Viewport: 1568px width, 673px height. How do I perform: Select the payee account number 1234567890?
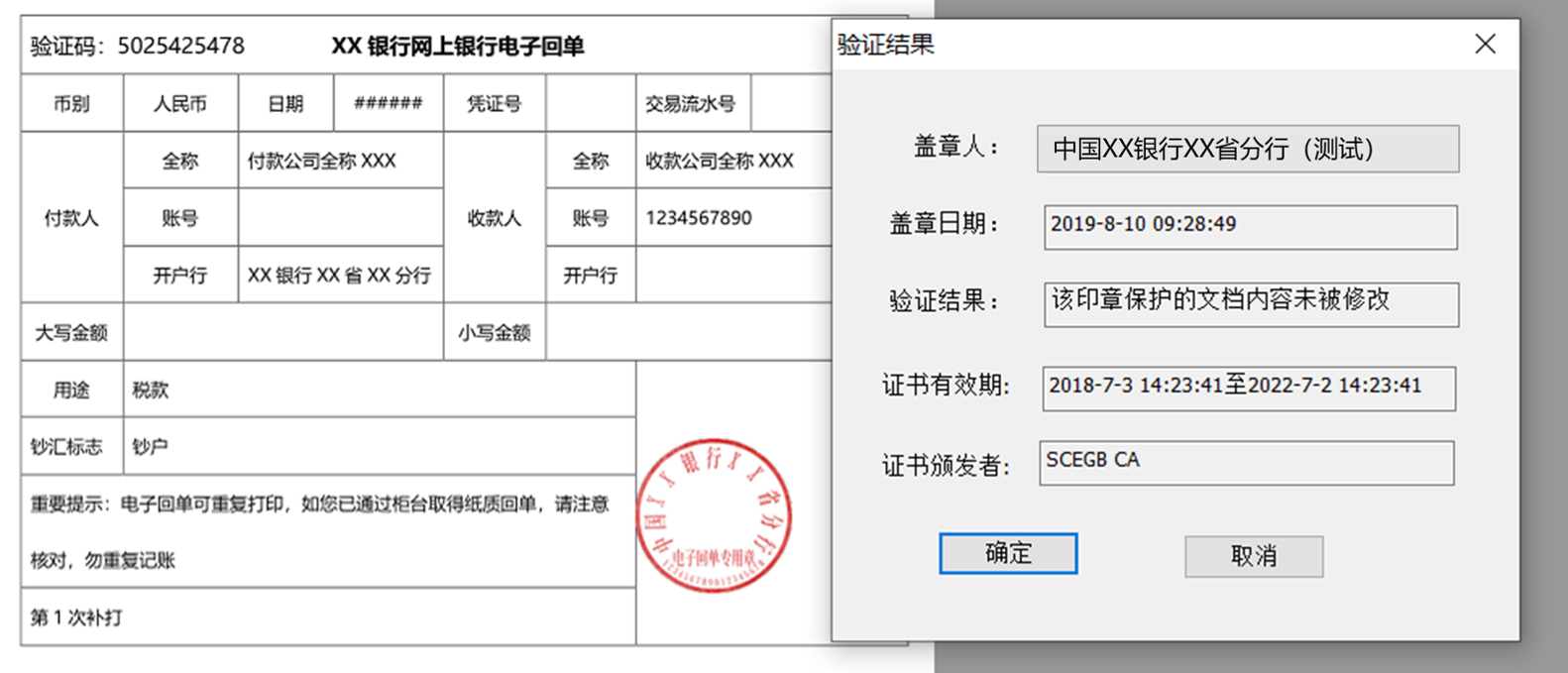point(699,218)
